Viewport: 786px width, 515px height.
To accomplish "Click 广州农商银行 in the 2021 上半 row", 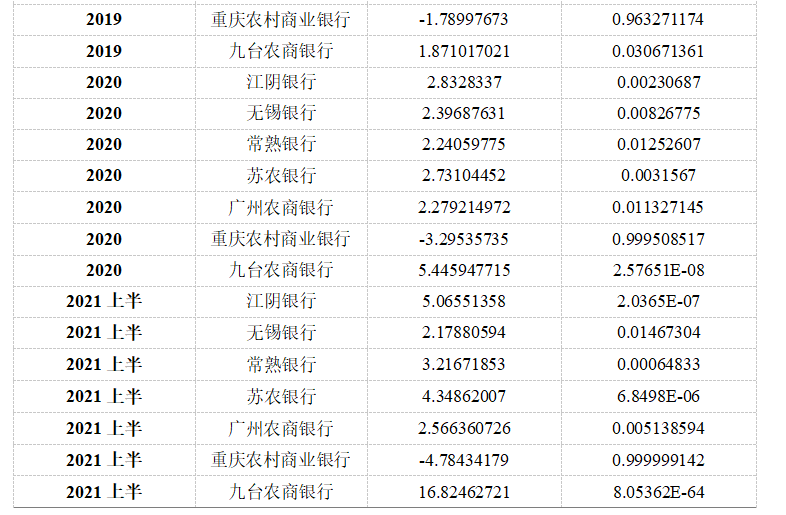I will (280, 428).
